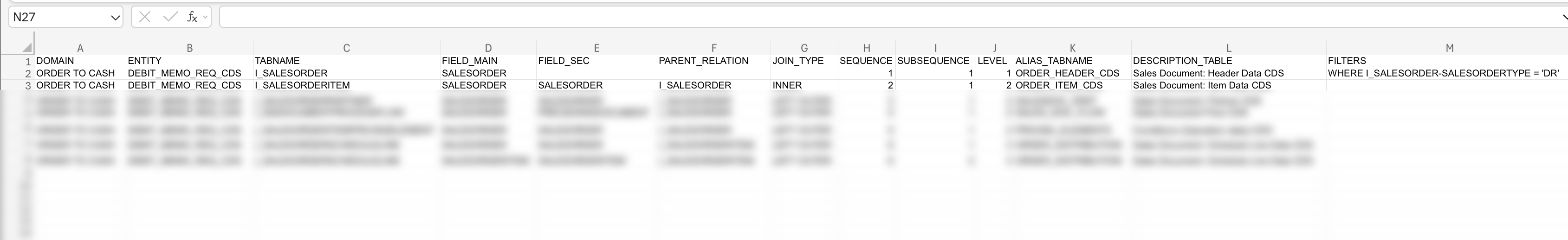This screenshot has width=1568, height=240.
Task: Click the Name Box showing N27
Action: pyautogui.click(x=58, y=17)
